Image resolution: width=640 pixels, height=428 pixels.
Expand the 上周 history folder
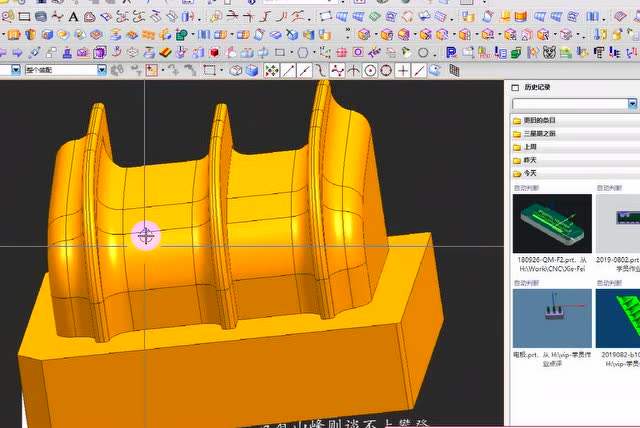coord(530,146)
